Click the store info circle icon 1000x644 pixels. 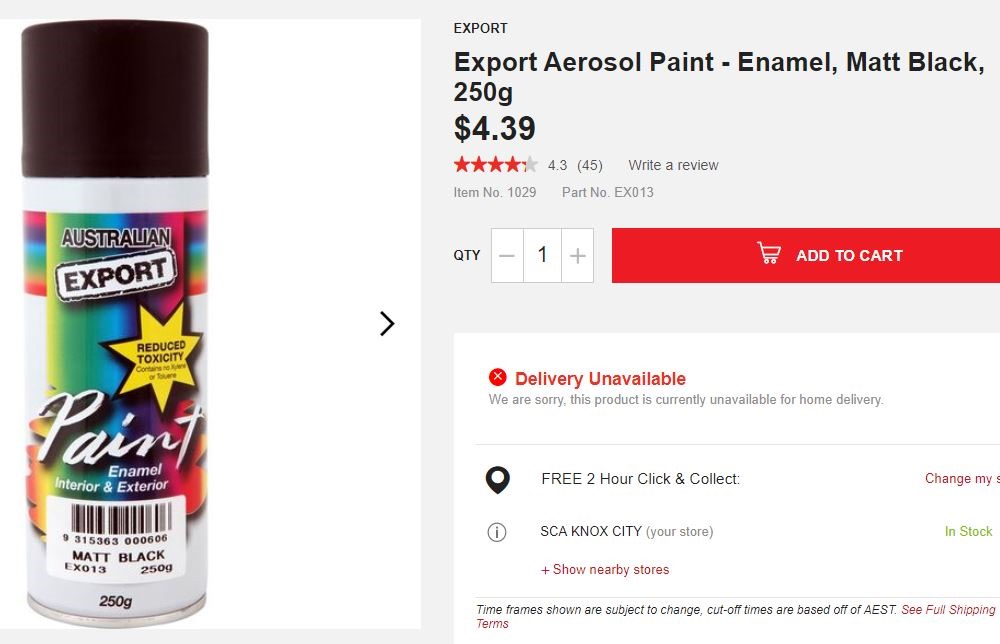[497, 532]
